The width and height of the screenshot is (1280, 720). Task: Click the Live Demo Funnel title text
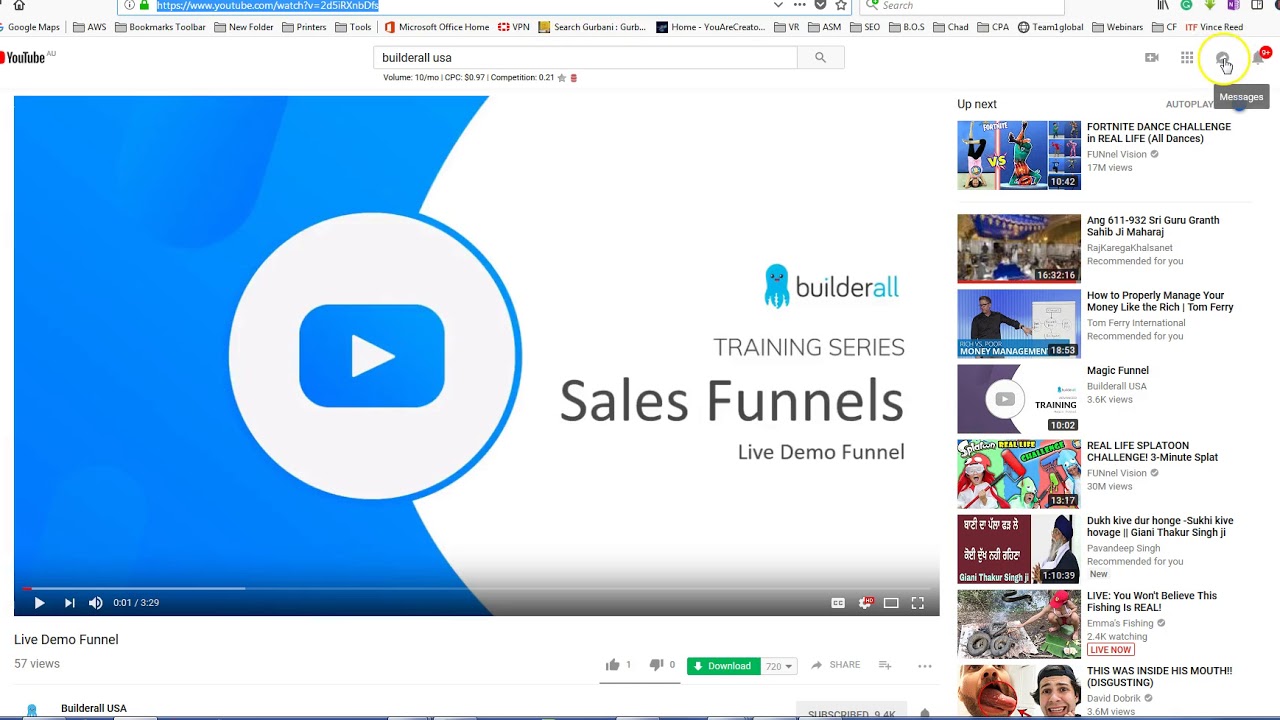point(66,640)
